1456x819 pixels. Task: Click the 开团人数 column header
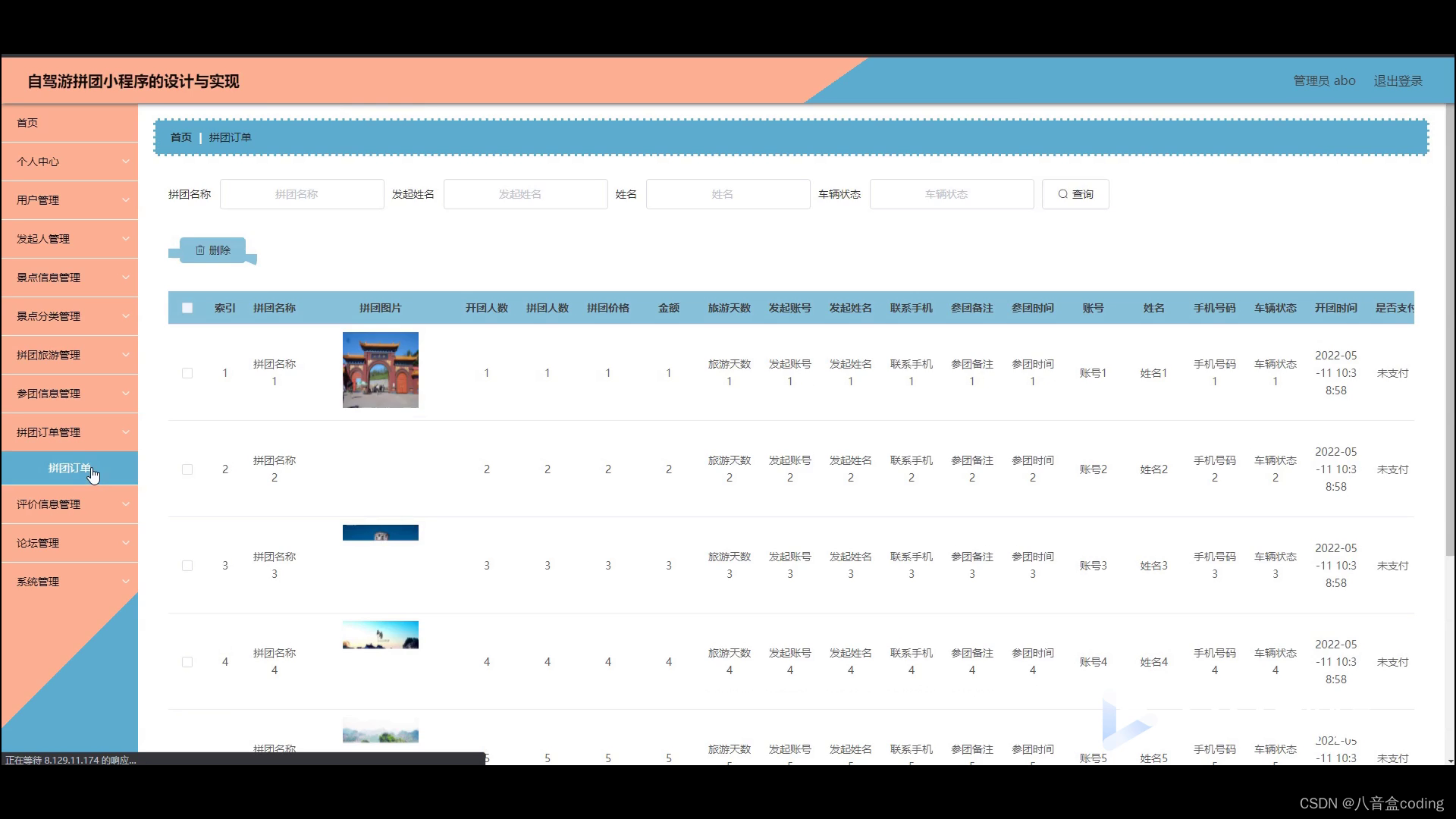pyautogui.click(x=487, y=308)
